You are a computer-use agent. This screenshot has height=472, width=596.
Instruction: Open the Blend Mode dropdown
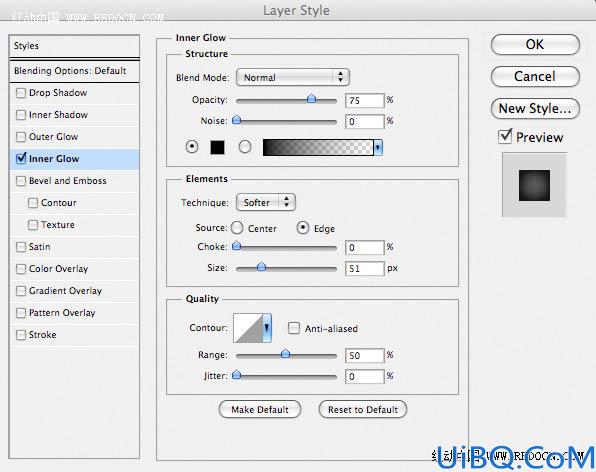[293, 78]
